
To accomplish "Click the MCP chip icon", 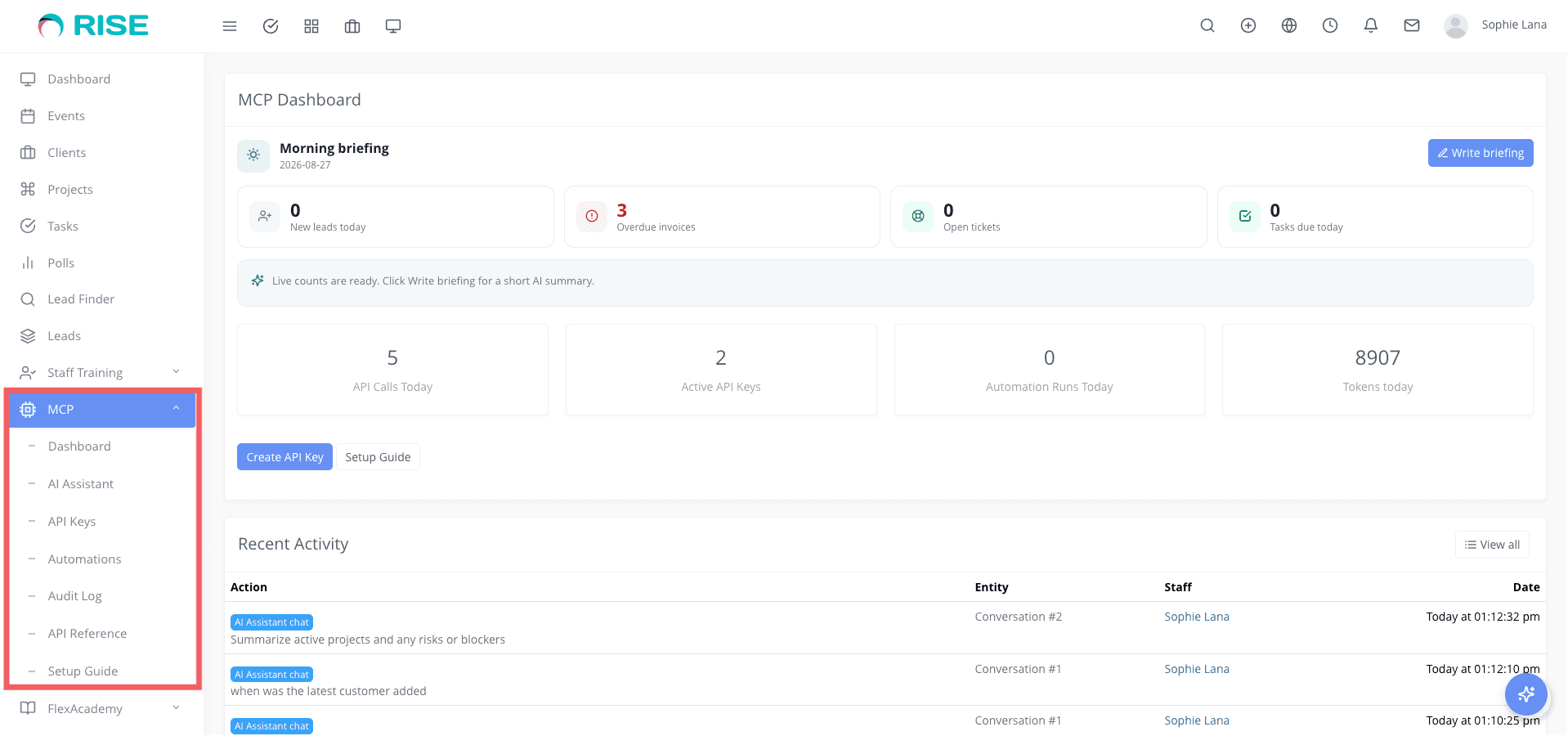I will [28, 410].
